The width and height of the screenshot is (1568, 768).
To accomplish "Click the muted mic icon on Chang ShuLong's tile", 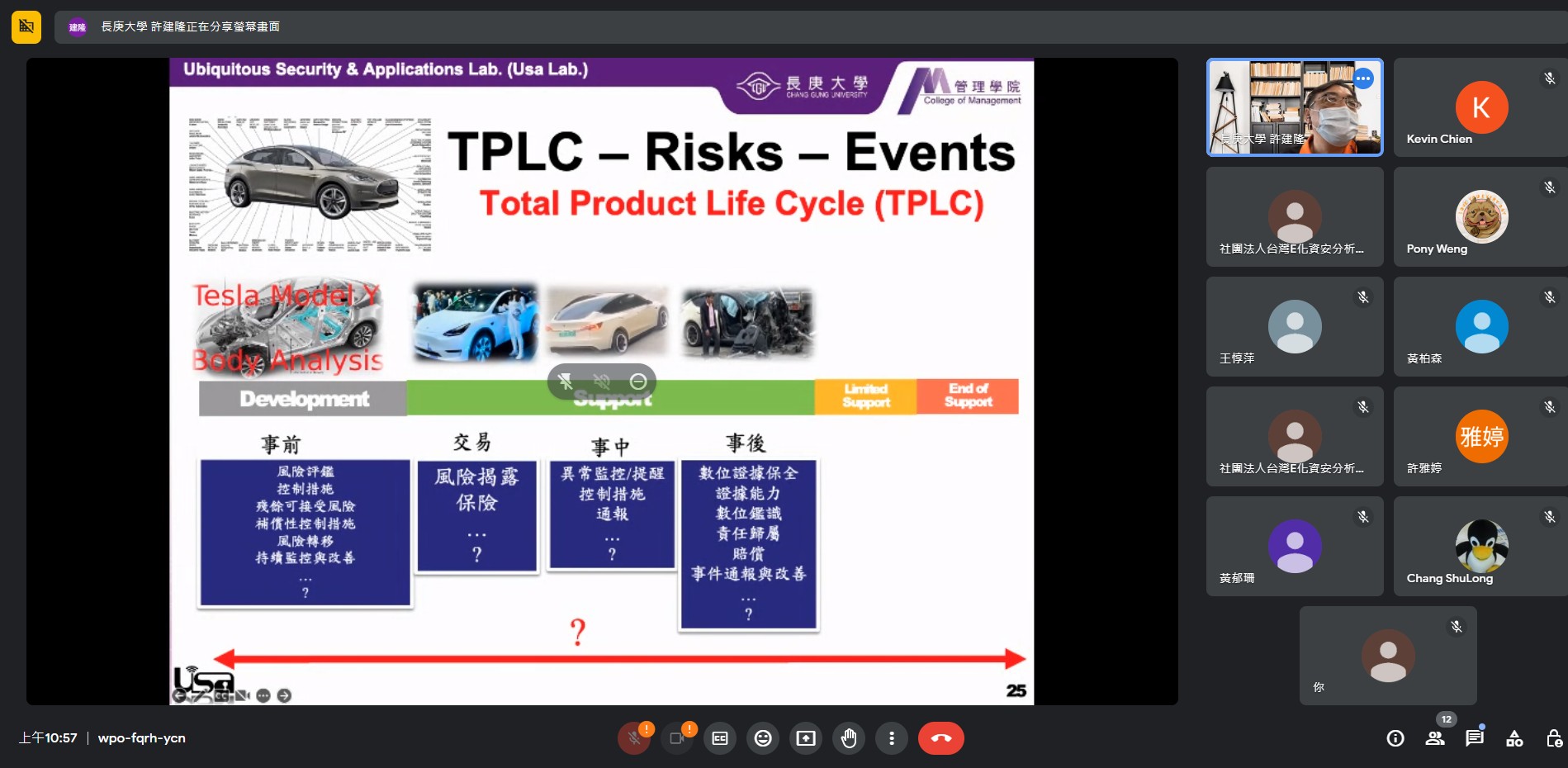I will pyautogui.click(x=1550, y=517).
